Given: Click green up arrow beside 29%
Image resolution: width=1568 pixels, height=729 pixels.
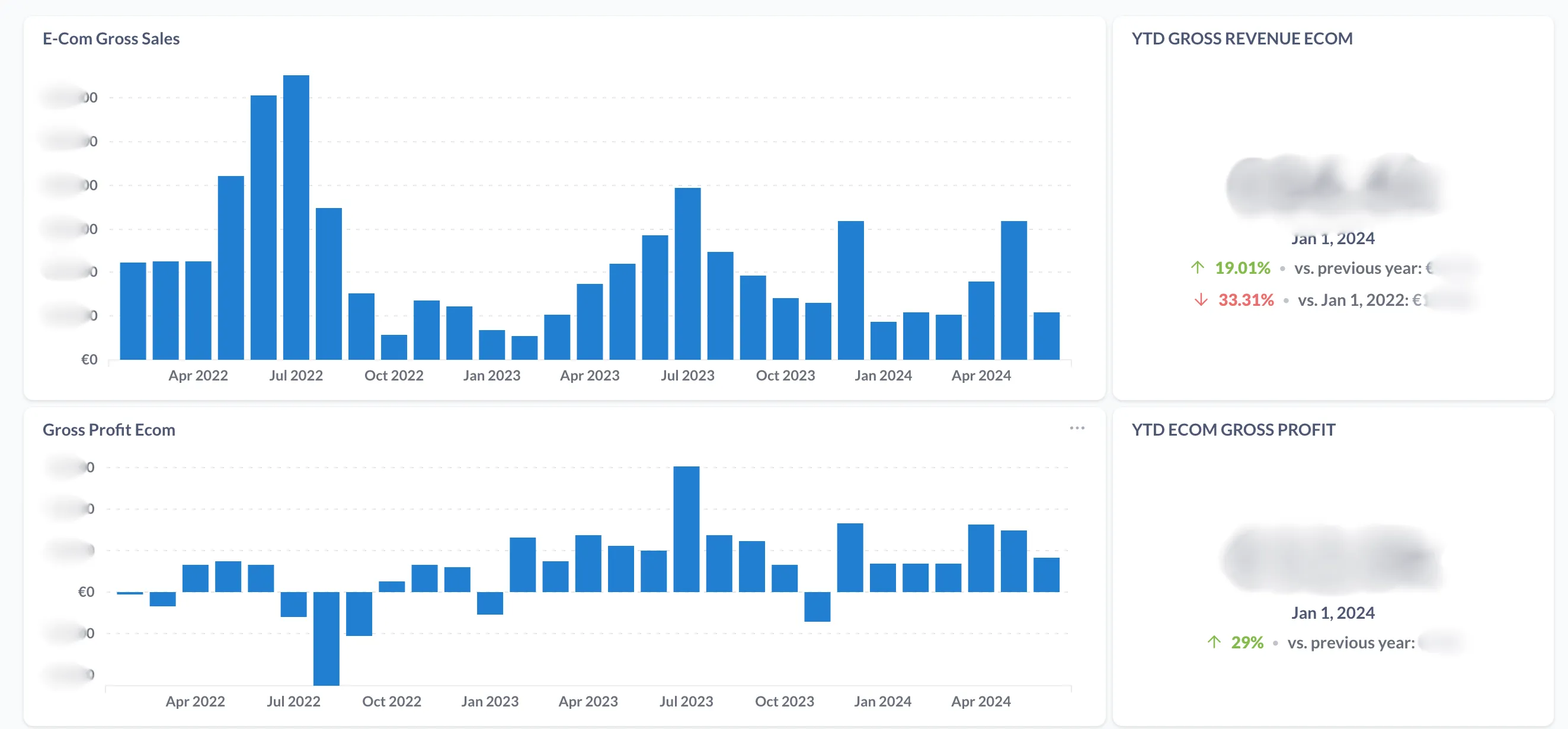Looking at the screenshot, I should (x=1214, y=642).
